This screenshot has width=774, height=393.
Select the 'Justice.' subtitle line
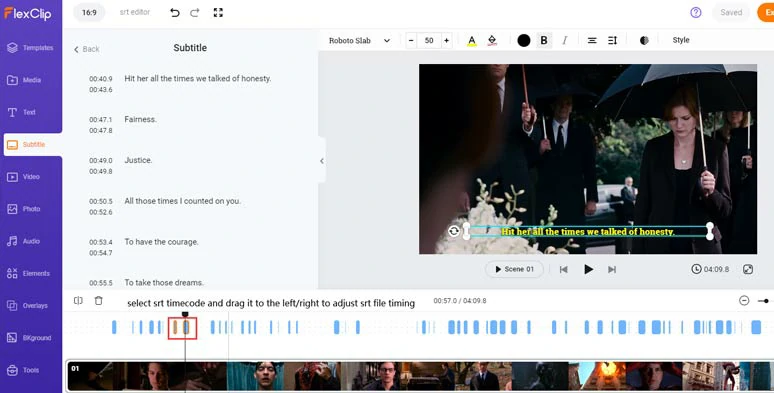[138, 160]
